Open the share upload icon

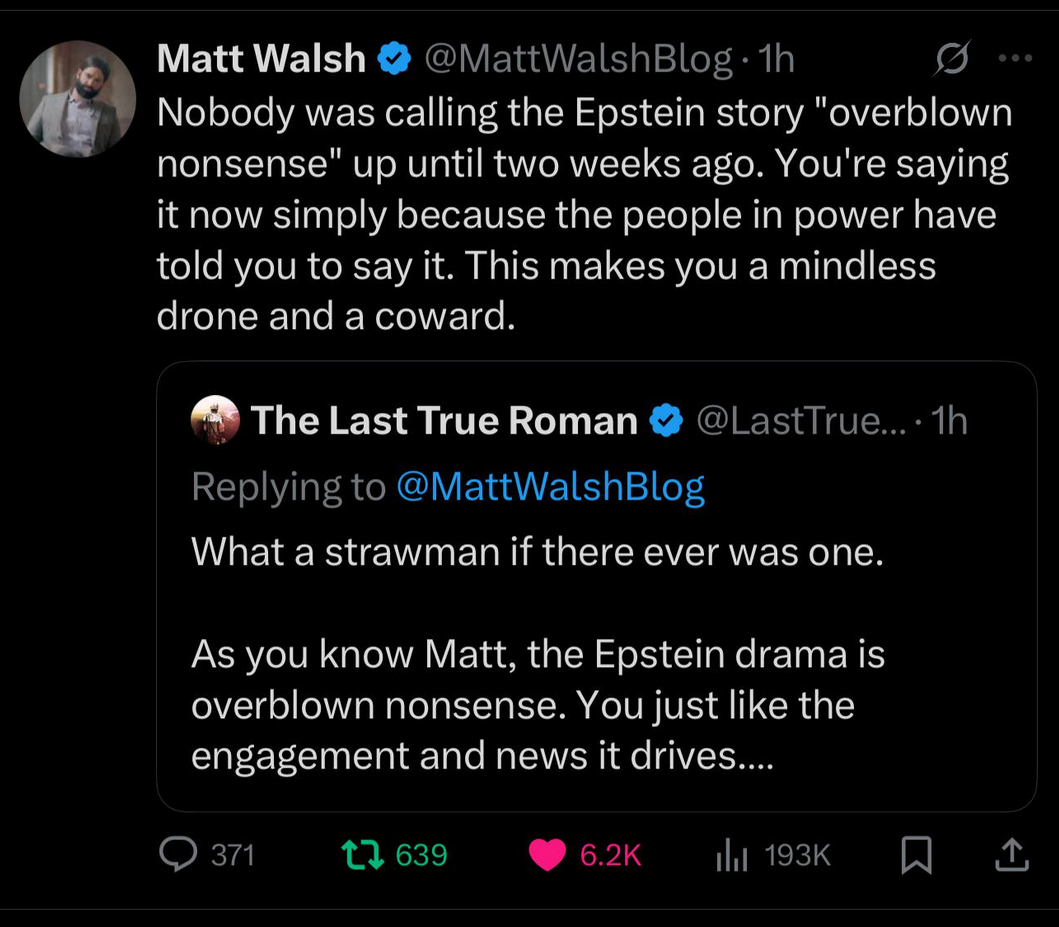click(1012, 854)
